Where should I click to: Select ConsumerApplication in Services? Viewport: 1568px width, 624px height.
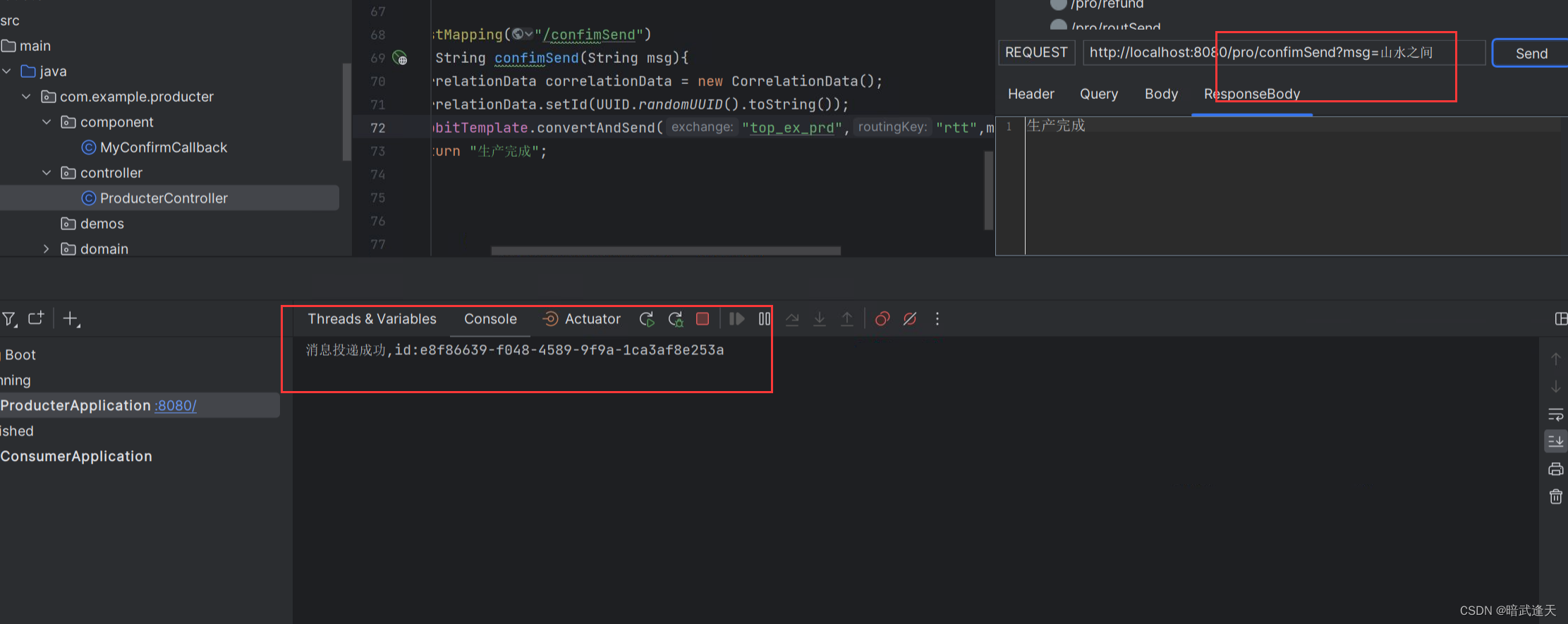(x=76, y=457)
